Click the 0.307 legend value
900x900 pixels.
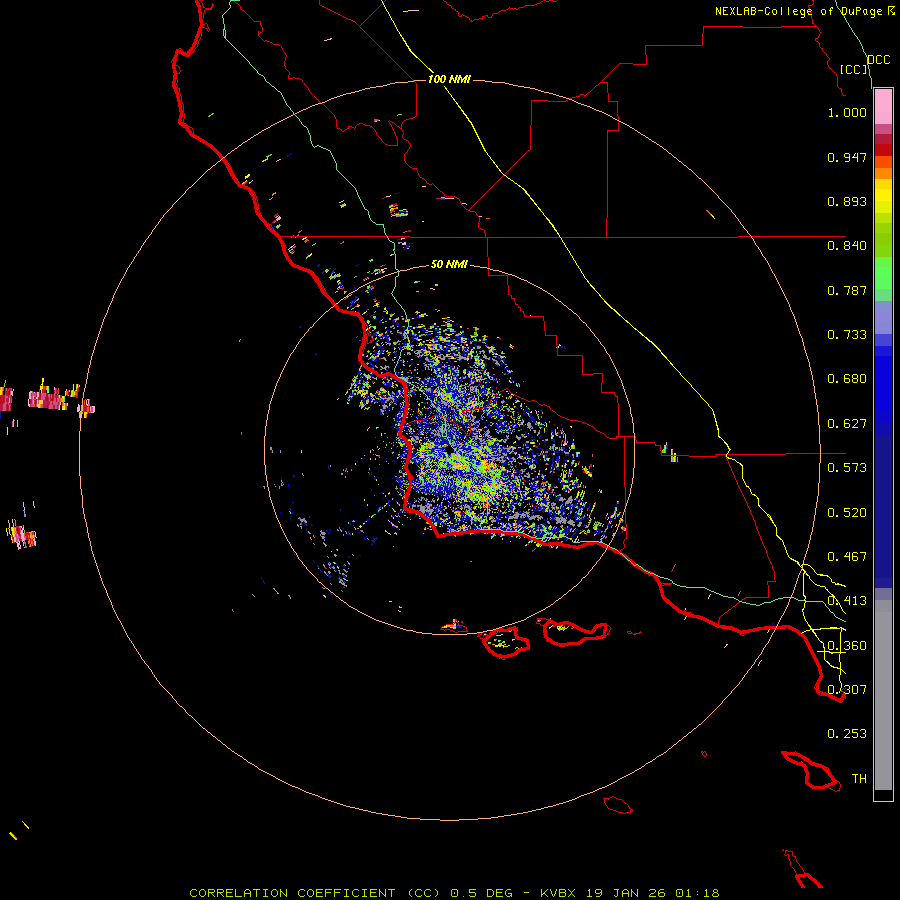click(x=847, y=689)
